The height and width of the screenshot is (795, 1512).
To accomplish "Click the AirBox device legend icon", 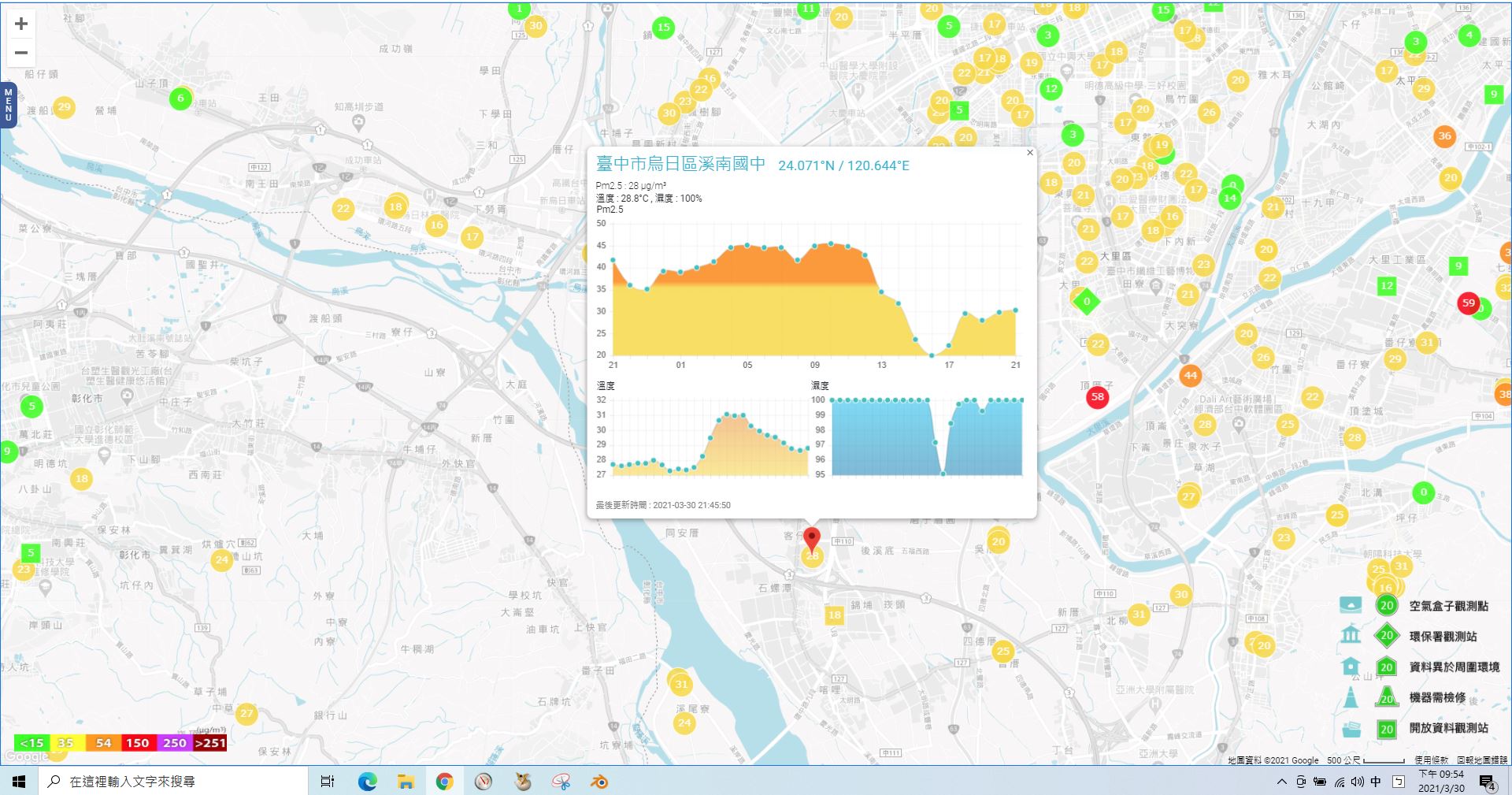I will point(1351,605).
